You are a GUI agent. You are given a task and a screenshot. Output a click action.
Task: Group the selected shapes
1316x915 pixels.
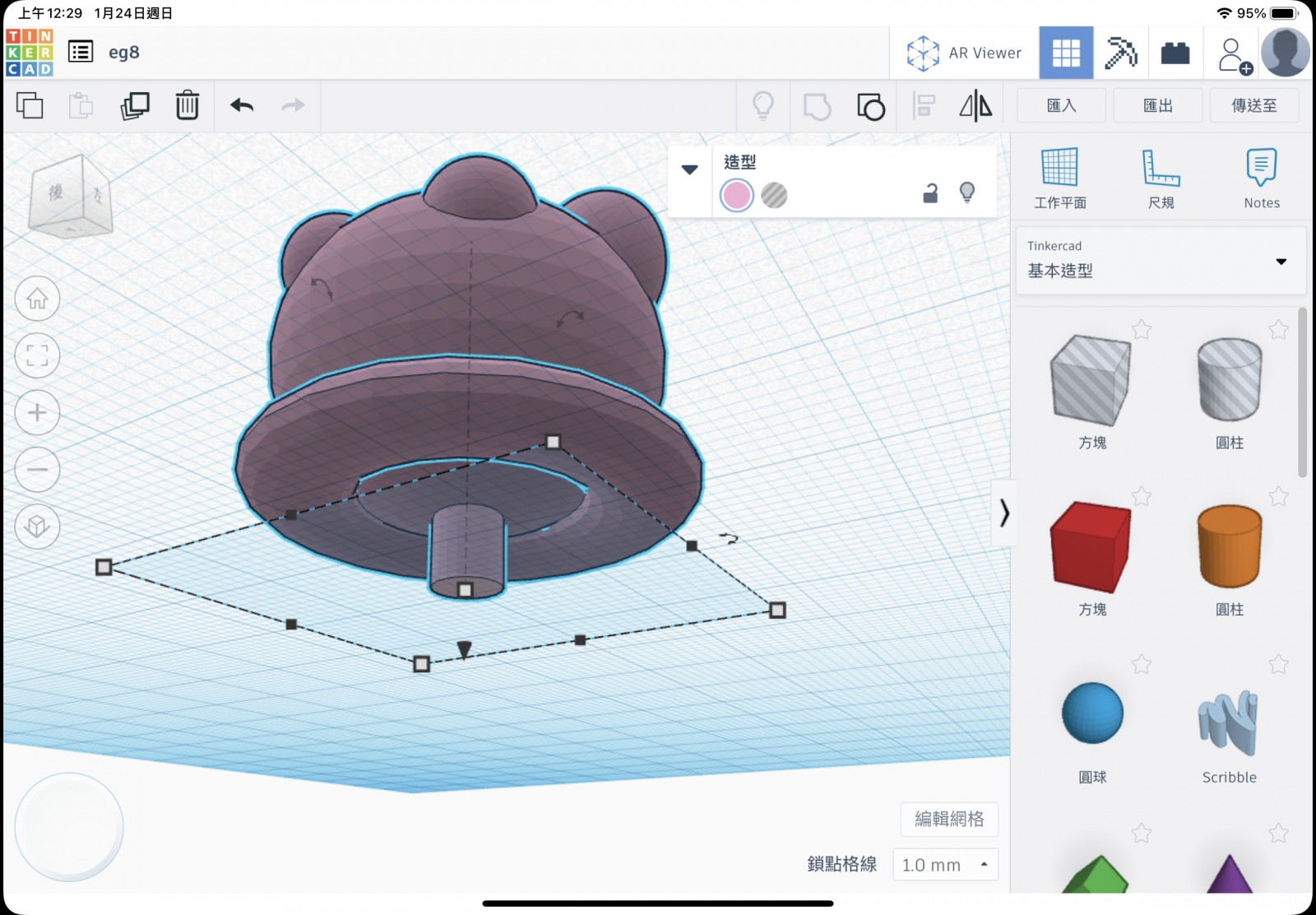tap(817, 106)
